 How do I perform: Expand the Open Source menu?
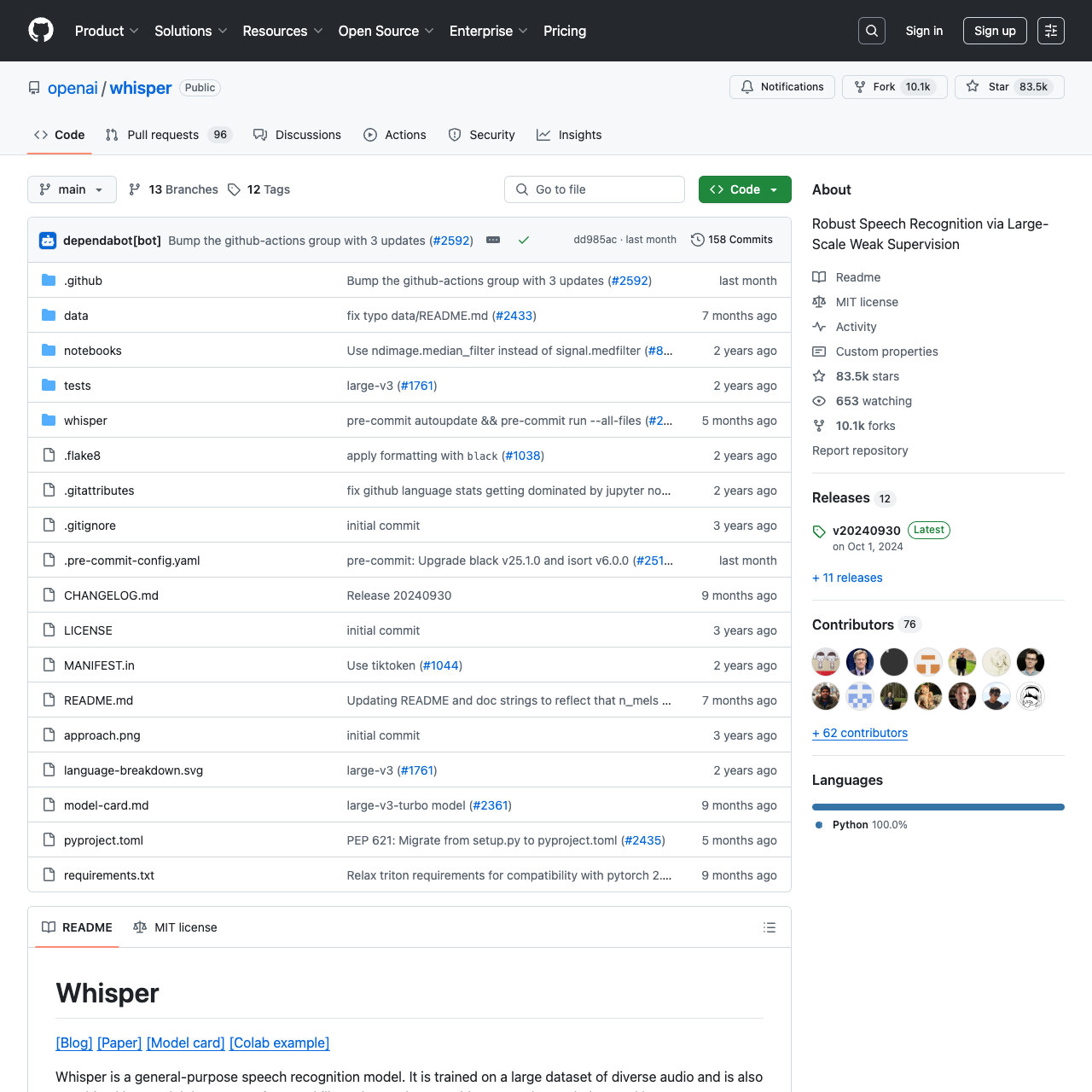click(386, 31)
